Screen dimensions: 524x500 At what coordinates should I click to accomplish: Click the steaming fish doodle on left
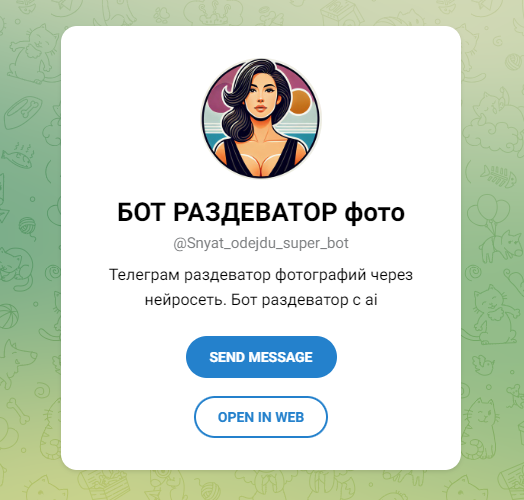(17, 155)
